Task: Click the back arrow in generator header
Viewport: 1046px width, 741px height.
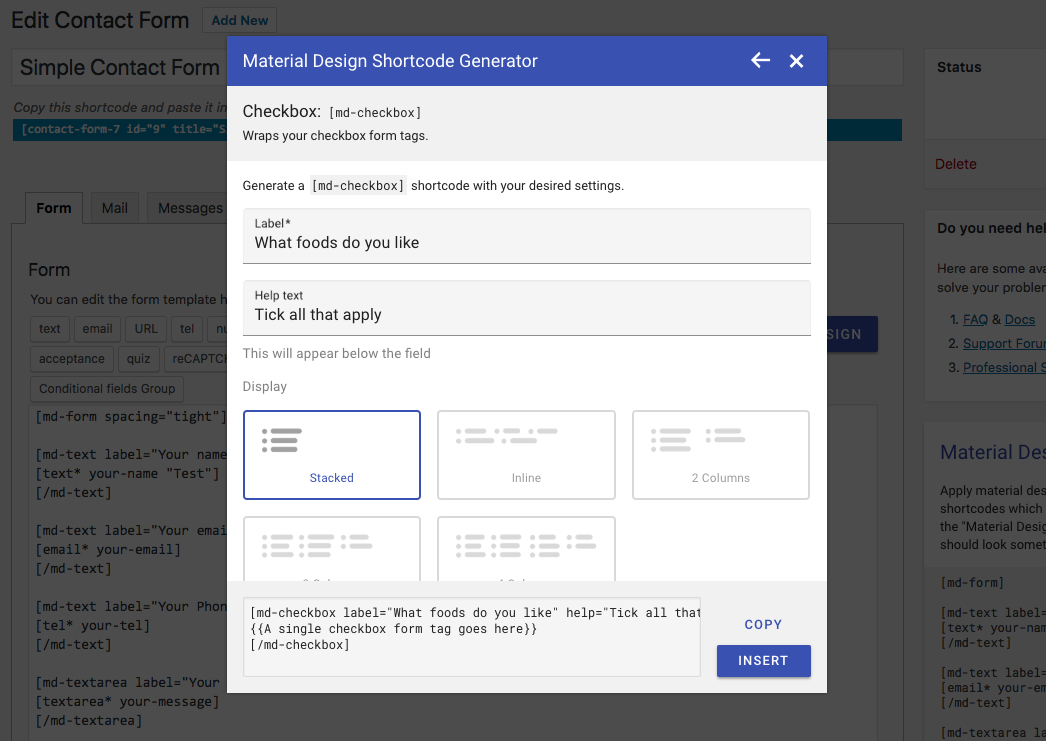Action: [x=760, y=61]
